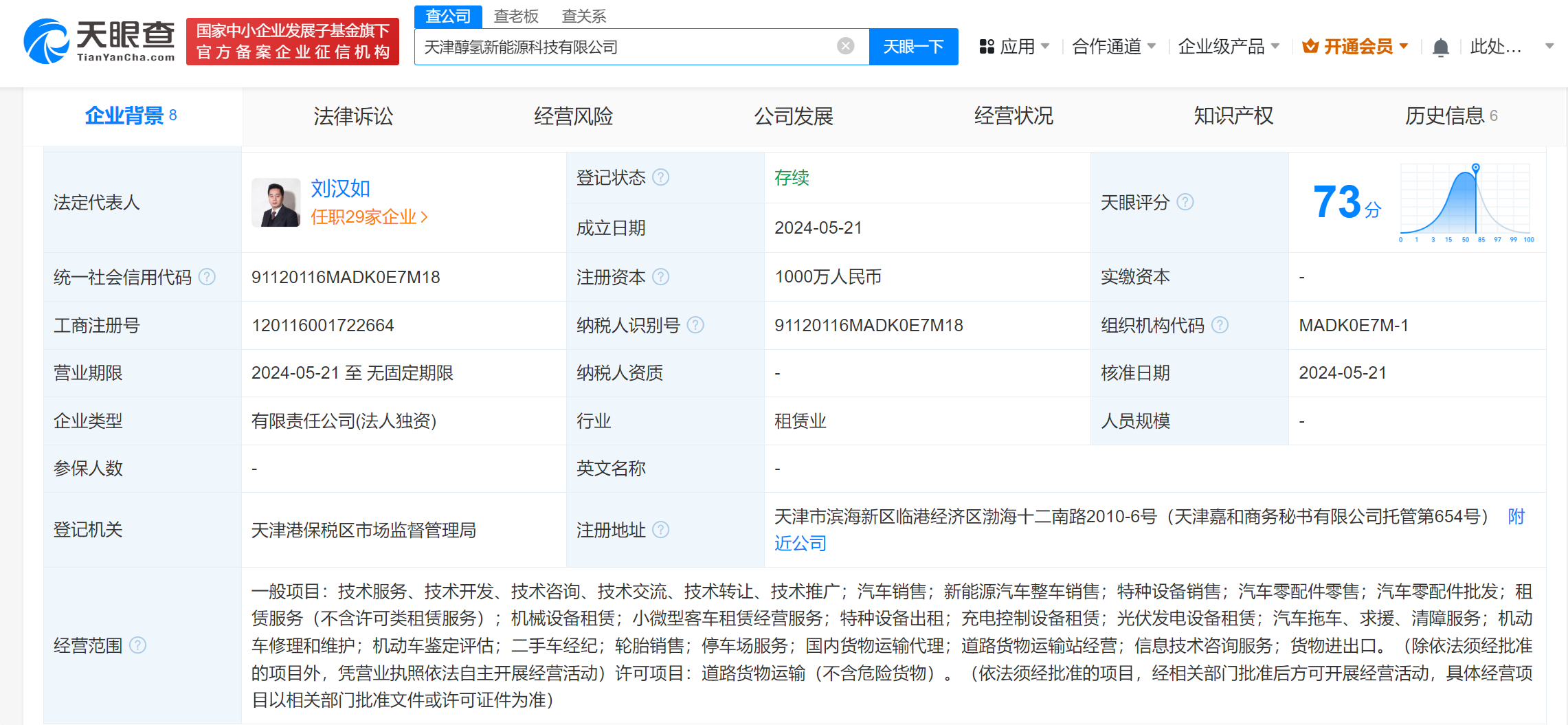1568x725 pixels.
Task: Click help icon beside 登记状态
Action: (660, 177)
